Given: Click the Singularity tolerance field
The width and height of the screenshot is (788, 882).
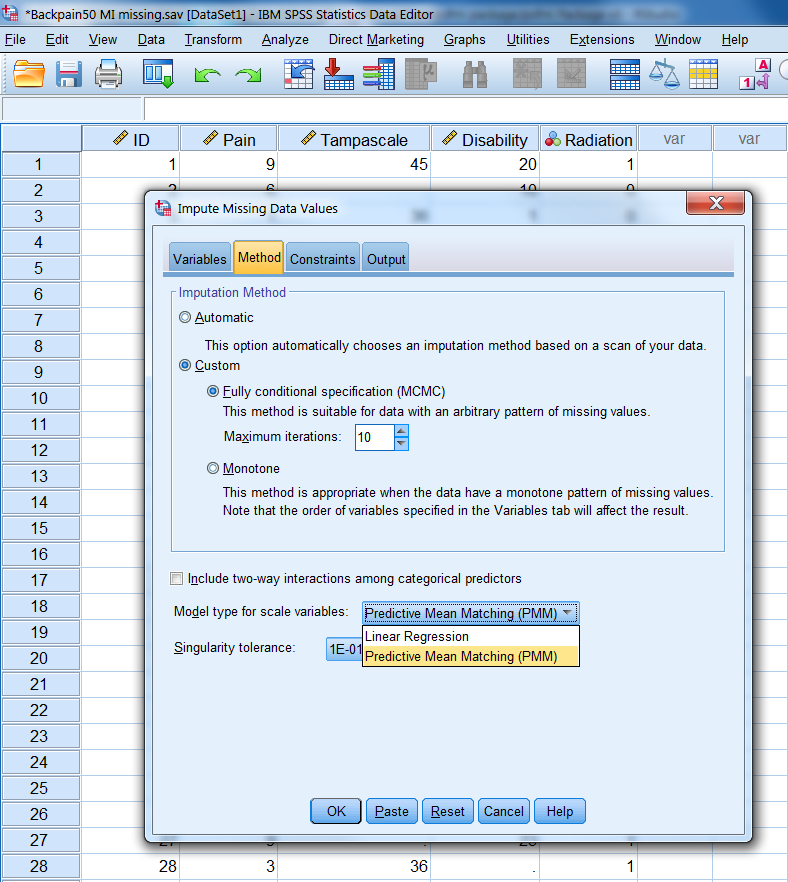Looking at the screenshot, I should pyautogui.click(x=344, y=649).
